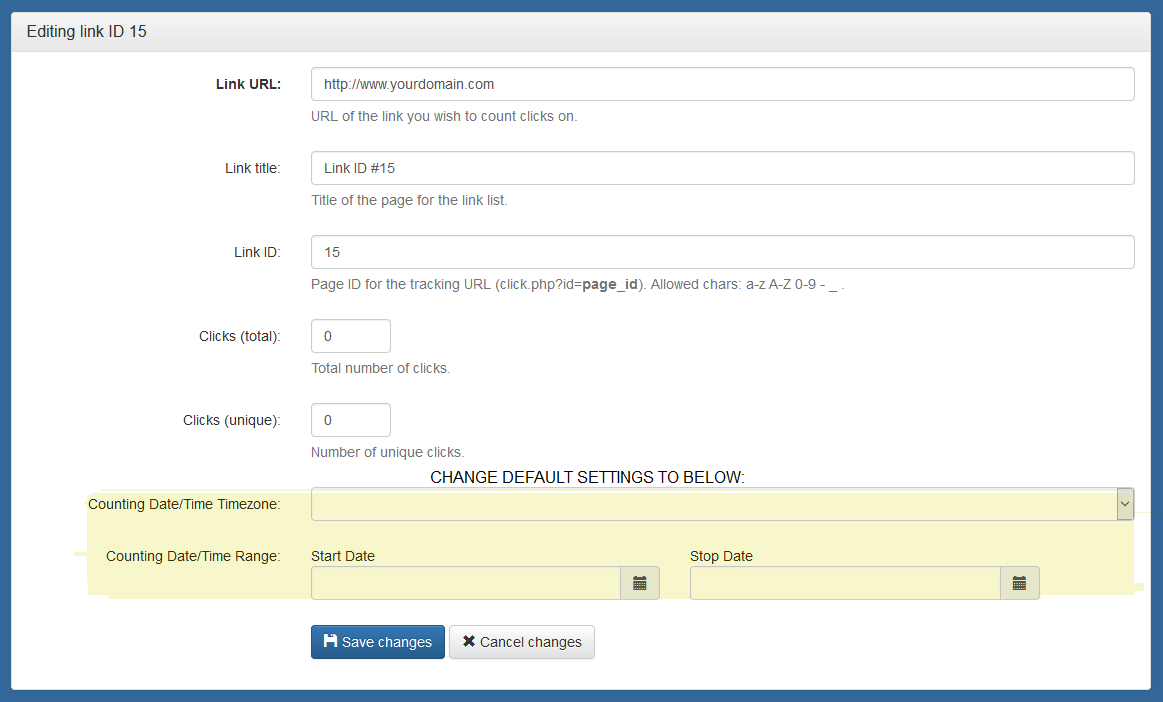Click the "Counting Date/Time Range:" label
The height and width of the screenshot is (702, 1163).
(193, 556)
